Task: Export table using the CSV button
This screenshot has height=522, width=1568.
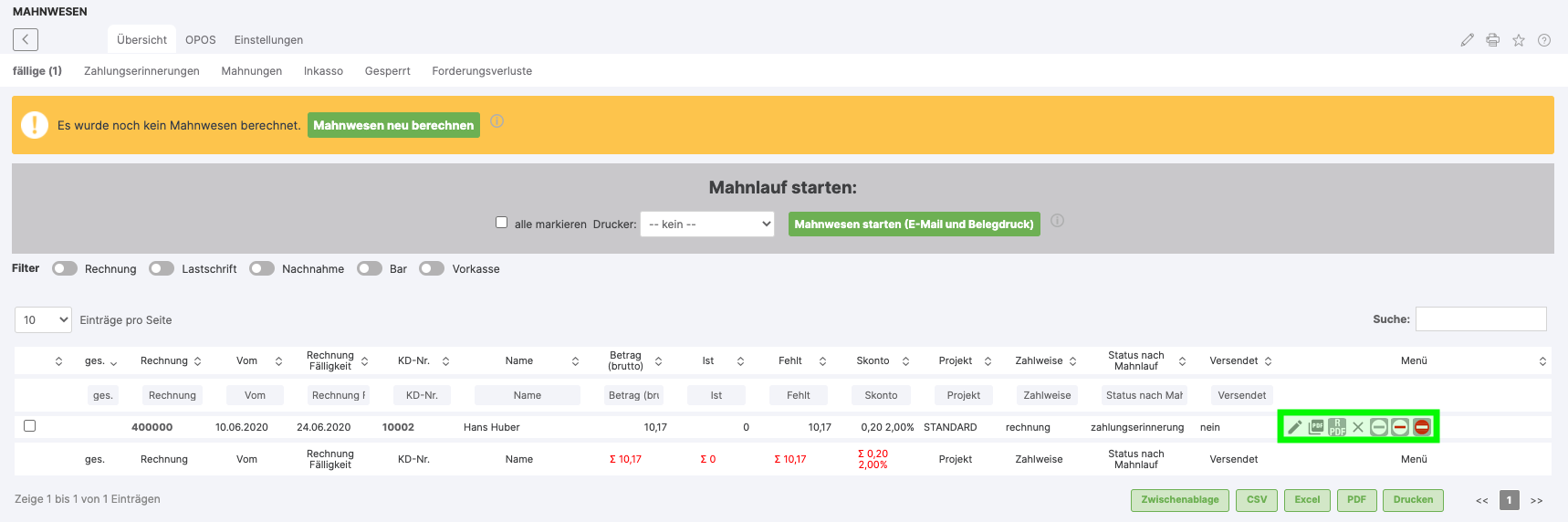Action: (1257, 500)
